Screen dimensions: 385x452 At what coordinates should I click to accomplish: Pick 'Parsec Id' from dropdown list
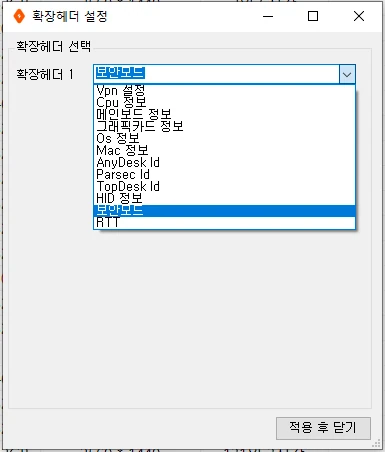coord(224,174)
